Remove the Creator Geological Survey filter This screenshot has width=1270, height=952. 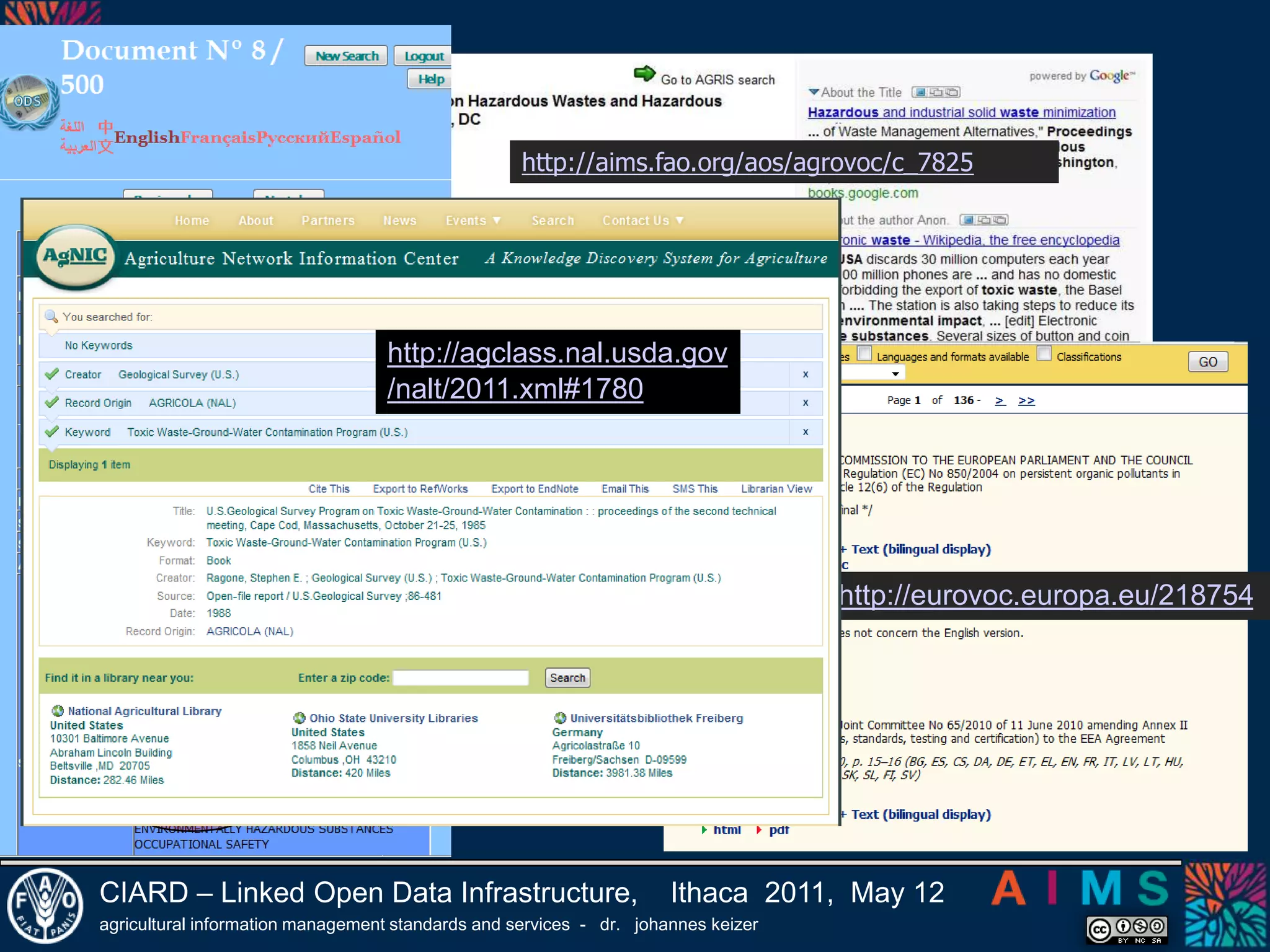point(806,374)
